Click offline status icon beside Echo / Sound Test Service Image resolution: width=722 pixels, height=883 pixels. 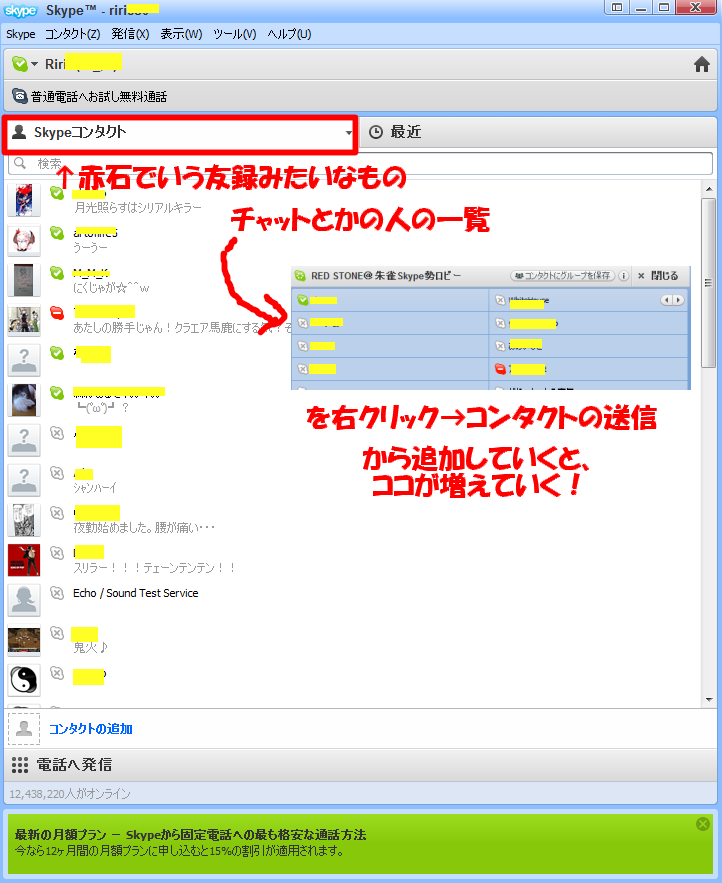coord(57,592)
